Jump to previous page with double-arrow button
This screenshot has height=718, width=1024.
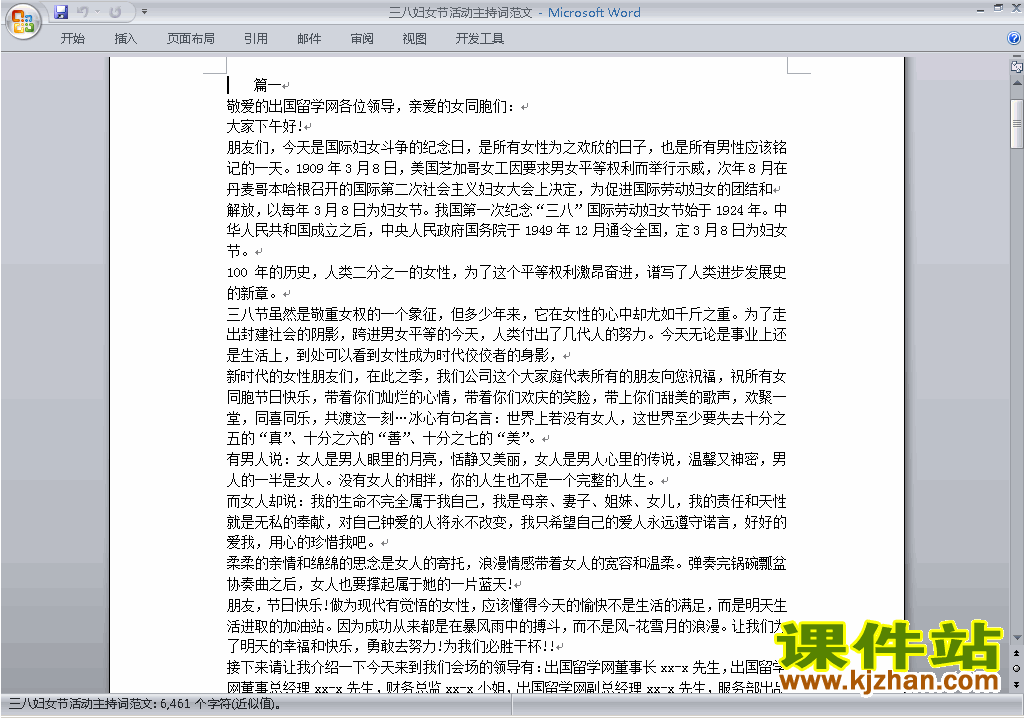[x=1017, y=653]
